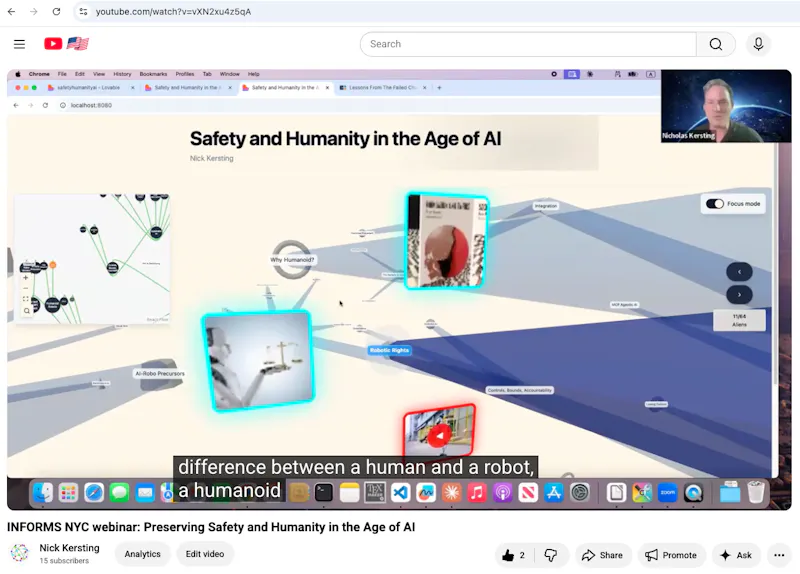The width and height of the screenshot is (800, 574).
Task: Play the red-bordered video card
Action: [439, 435]
